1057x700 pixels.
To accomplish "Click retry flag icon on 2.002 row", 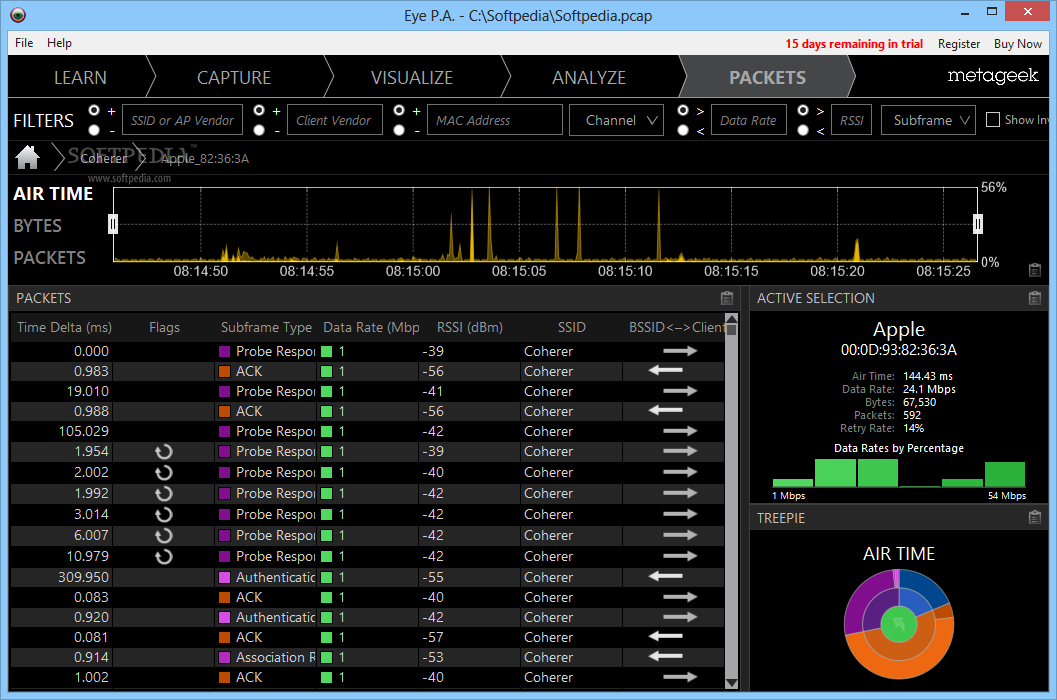I will pos(164,473).
